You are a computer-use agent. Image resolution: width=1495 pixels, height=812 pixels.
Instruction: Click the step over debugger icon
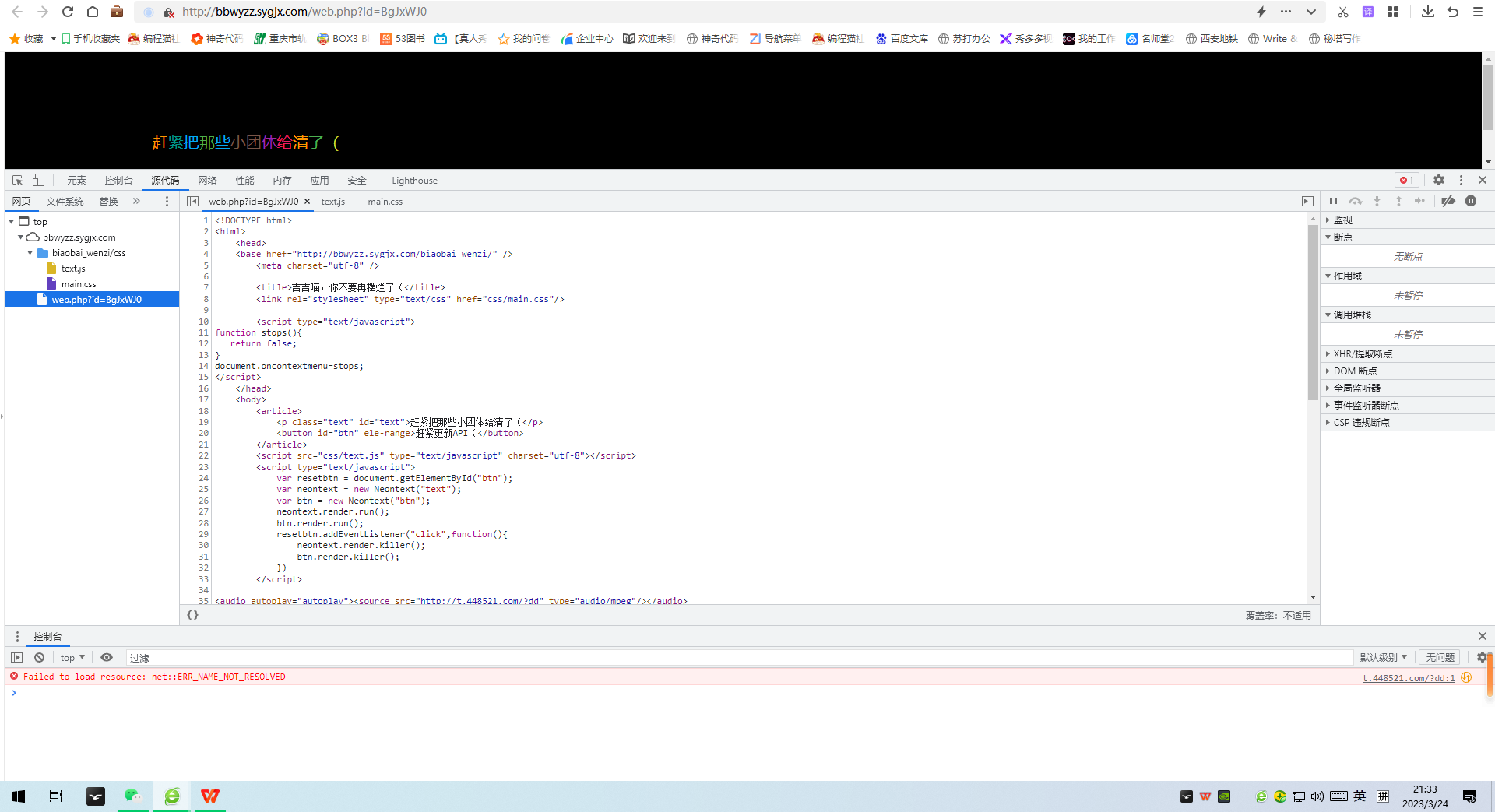1356,201
